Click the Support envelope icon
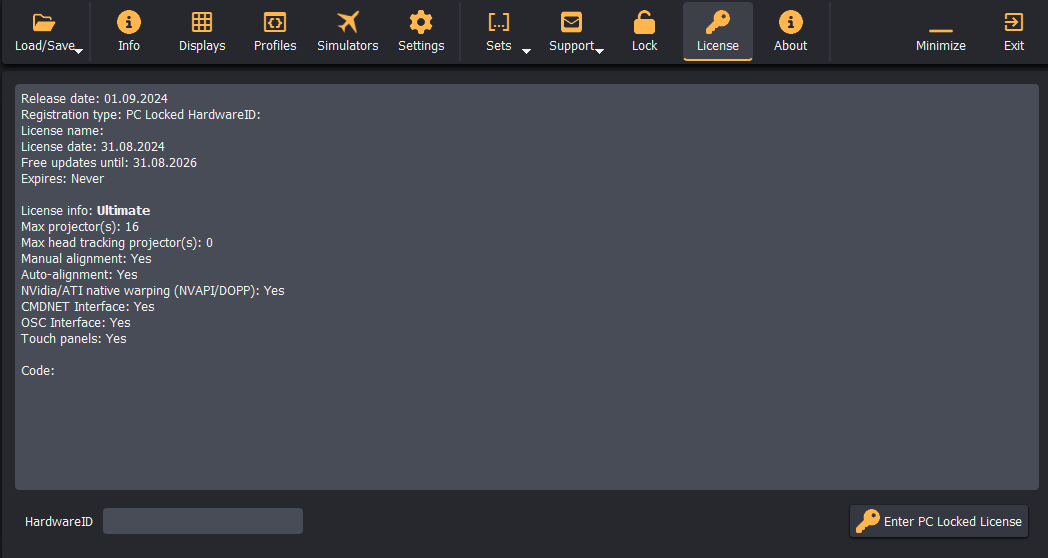 (571, 22)
